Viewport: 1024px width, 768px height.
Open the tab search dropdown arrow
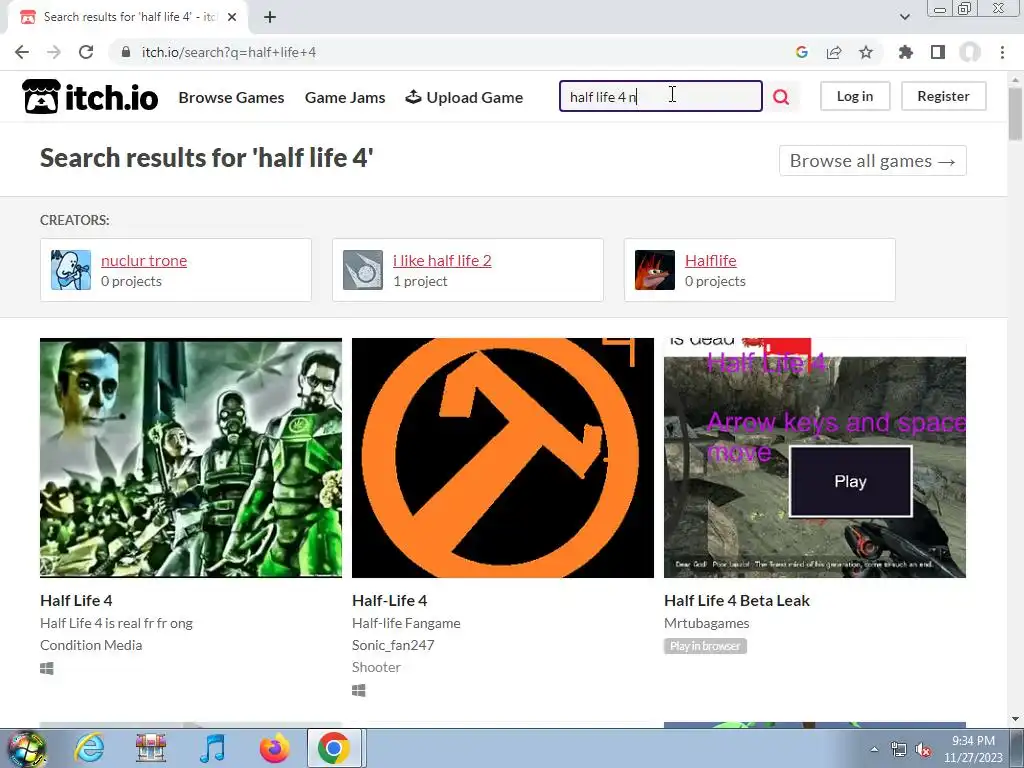coord(904,17)
